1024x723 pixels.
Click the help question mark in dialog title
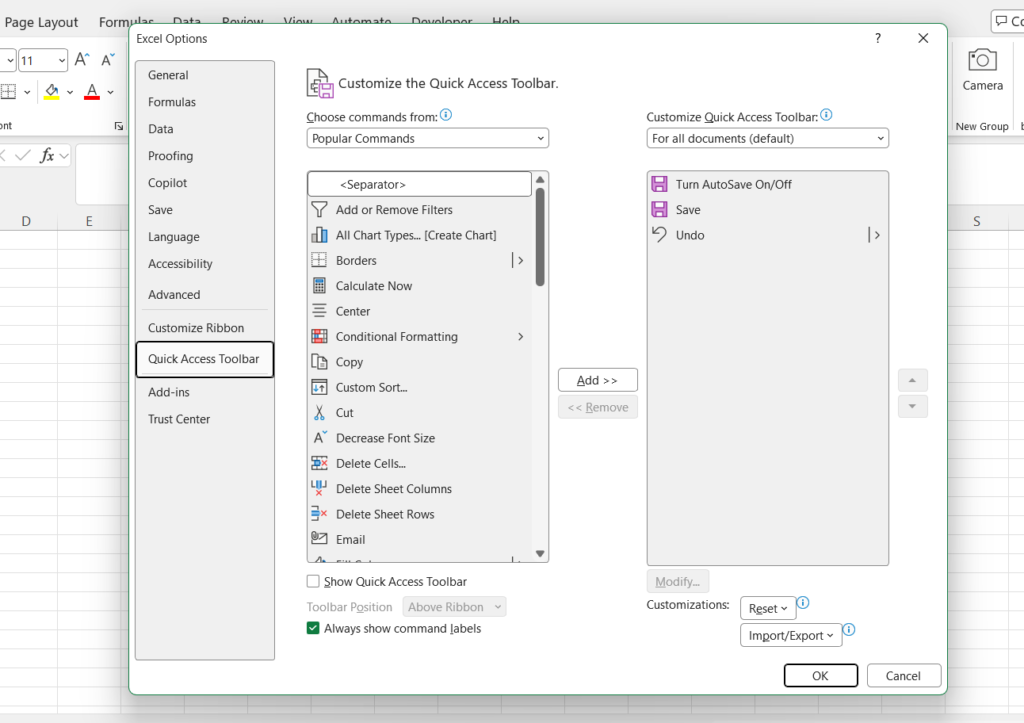pos(878,39)
